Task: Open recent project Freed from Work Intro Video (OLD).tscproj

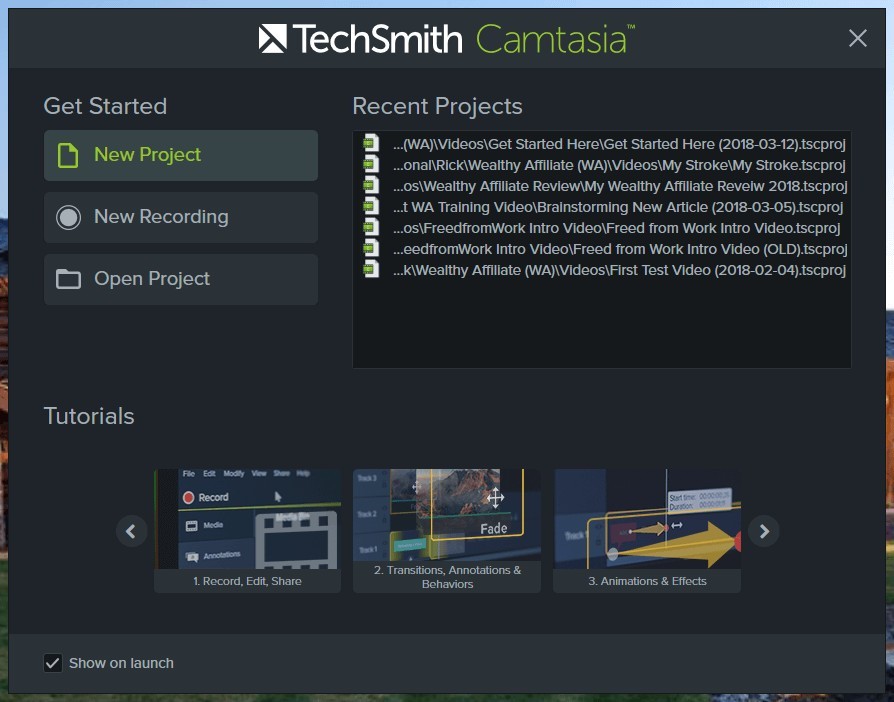Action: tap(620, 249)
